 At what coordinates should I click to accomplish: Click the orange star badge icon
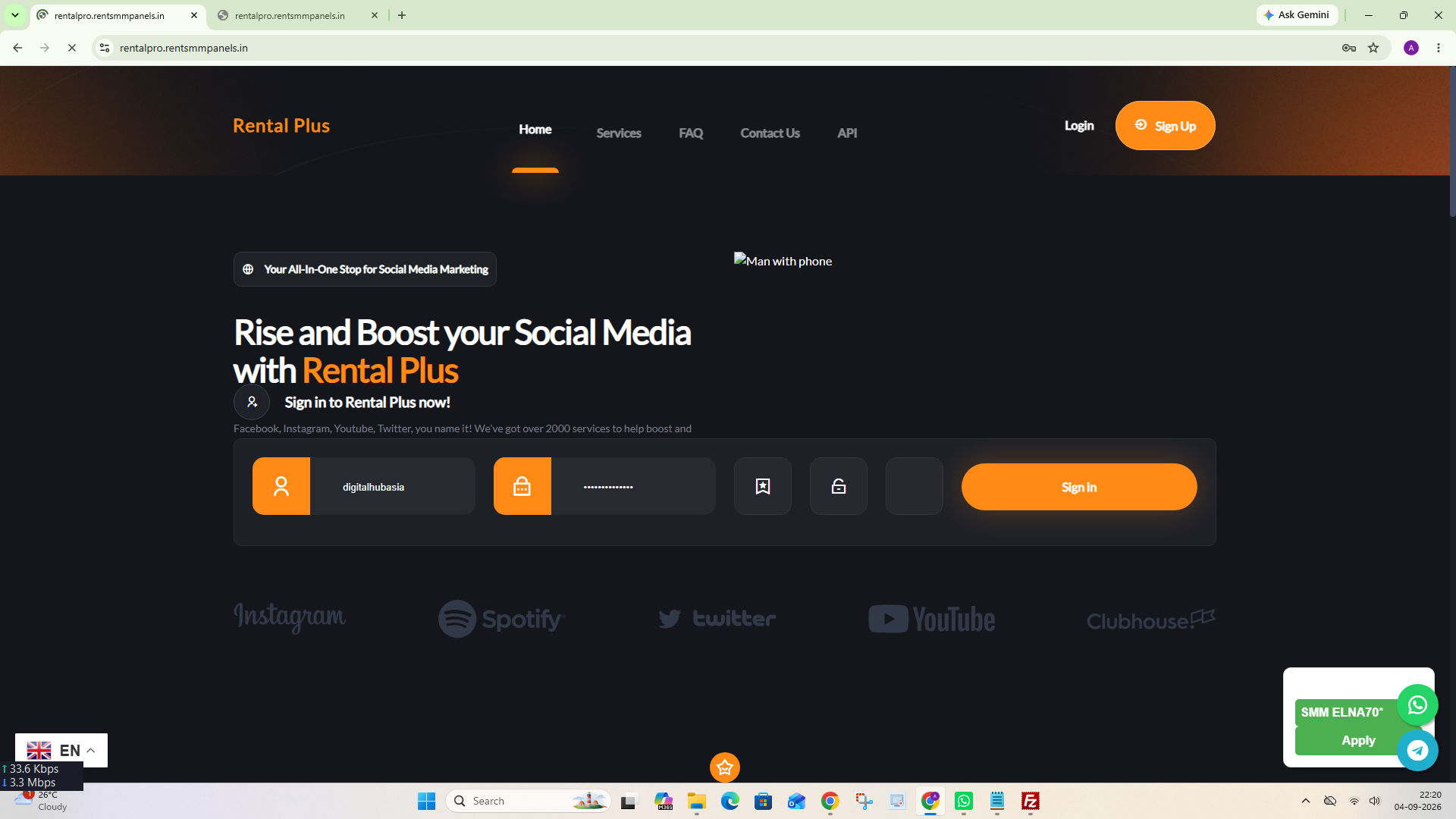click(725, 767)
